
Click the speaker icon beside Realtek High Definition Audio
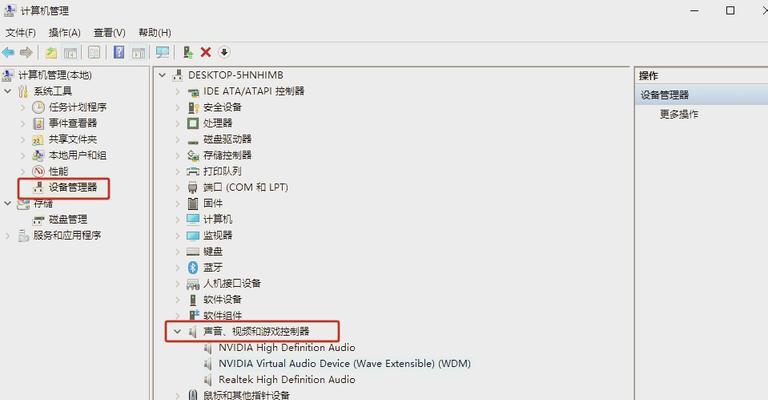coord(208,379)
